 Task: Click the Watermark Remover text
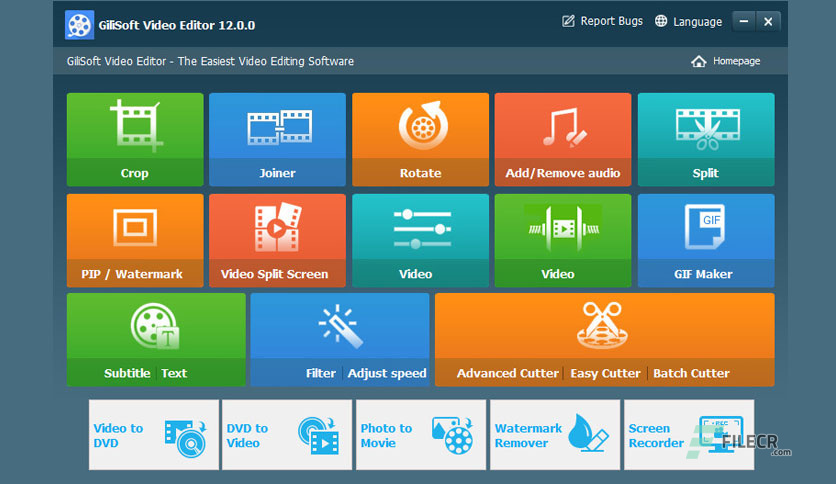point(528,435)
